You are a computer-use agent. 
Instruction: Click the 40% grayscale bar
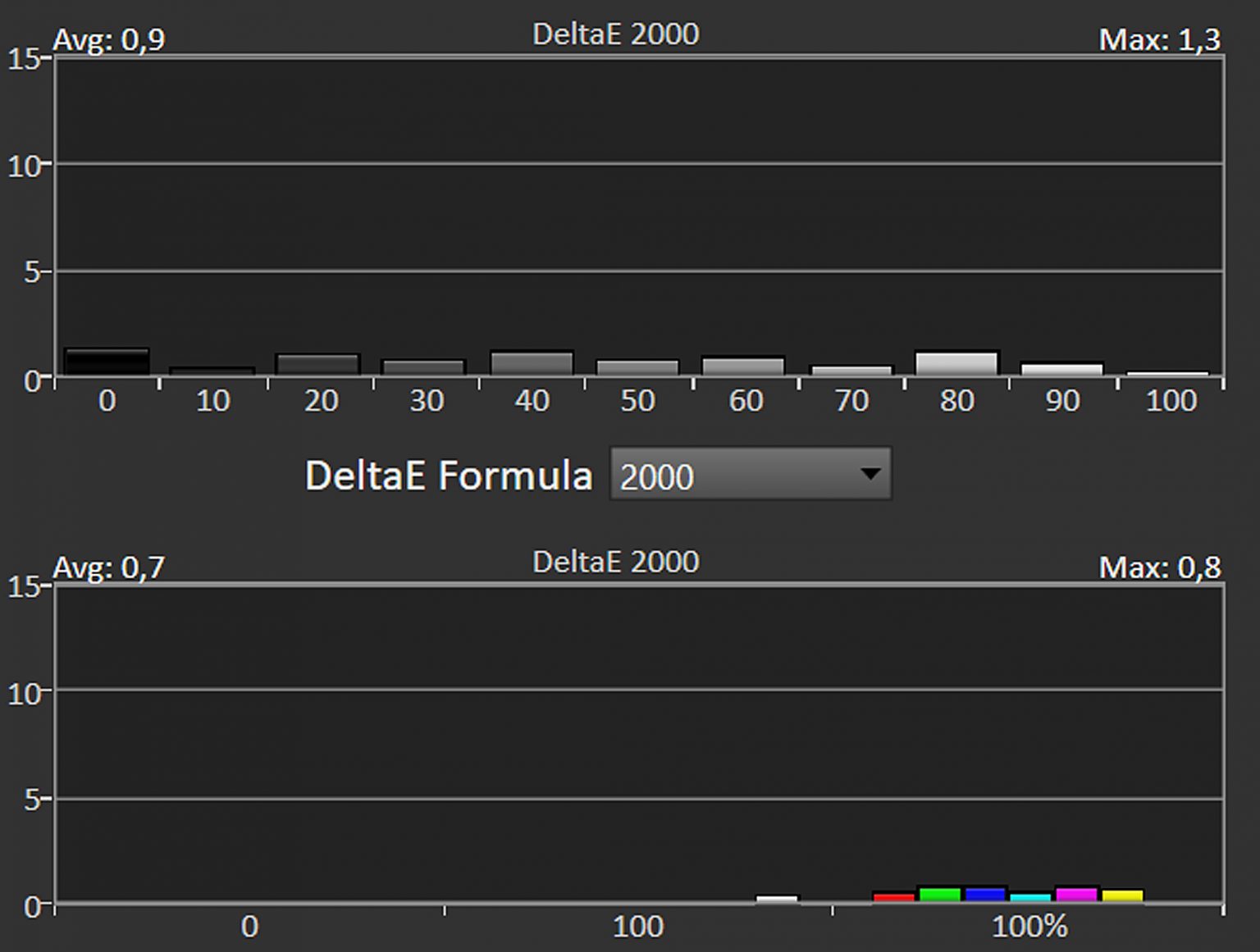pyautogui.click(x=531, y=363)
